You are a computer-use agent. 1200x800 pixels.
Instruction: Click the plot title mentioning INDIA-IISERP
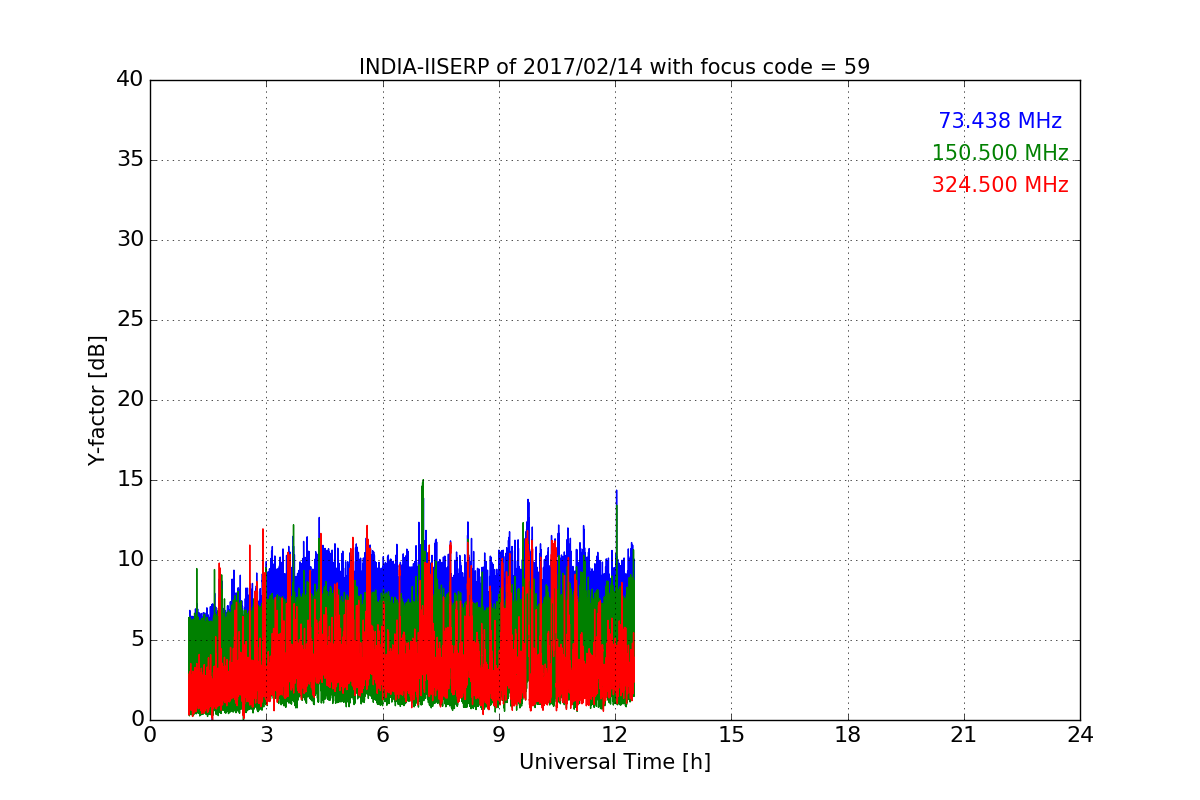pyautogui.click(x=614, y=67)
